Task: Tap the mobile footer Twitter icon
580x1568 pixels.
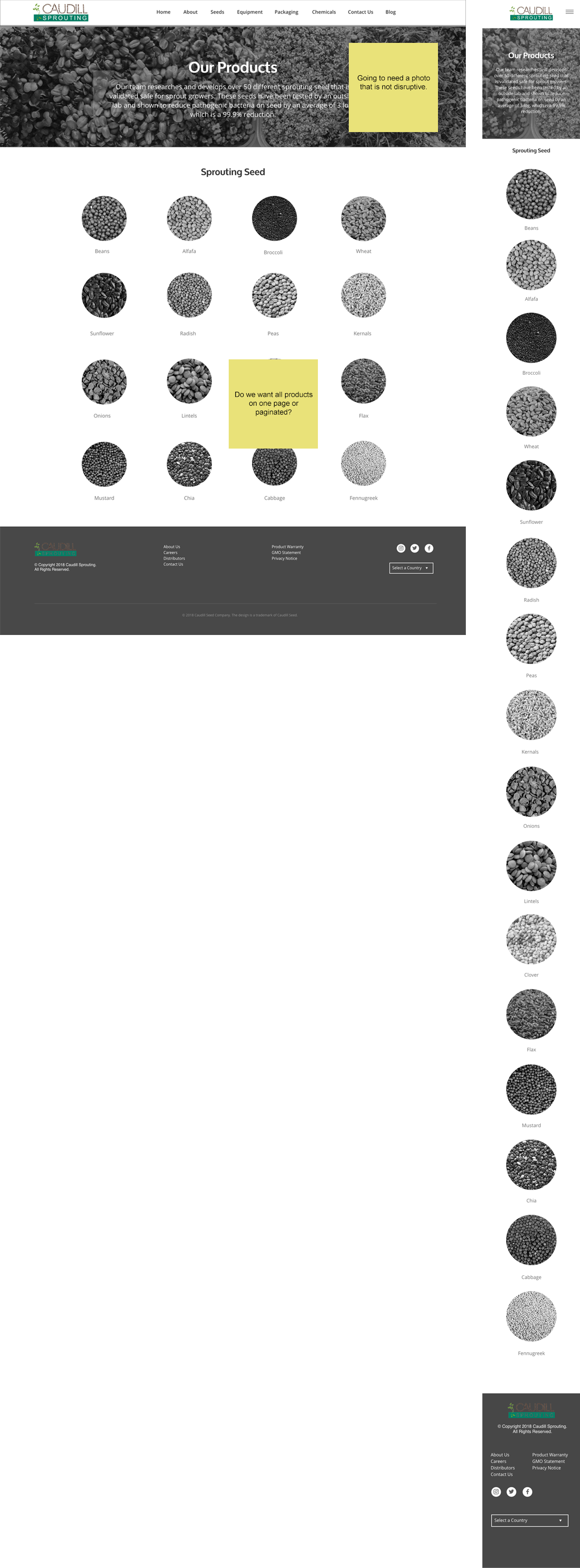Action: [x=511, y=1491]
